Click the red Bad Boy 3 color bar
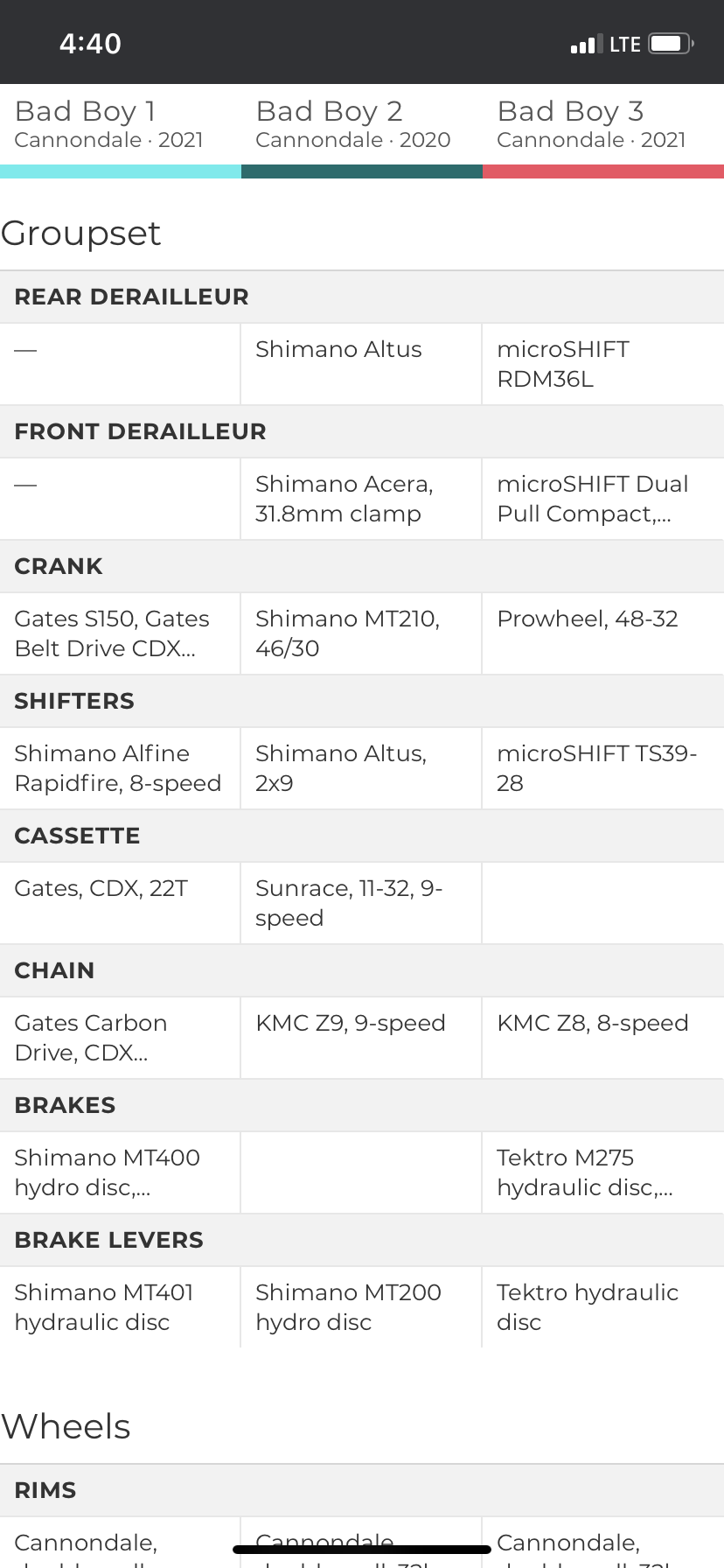The image size is (724, 1568). (x=603, y=171)
